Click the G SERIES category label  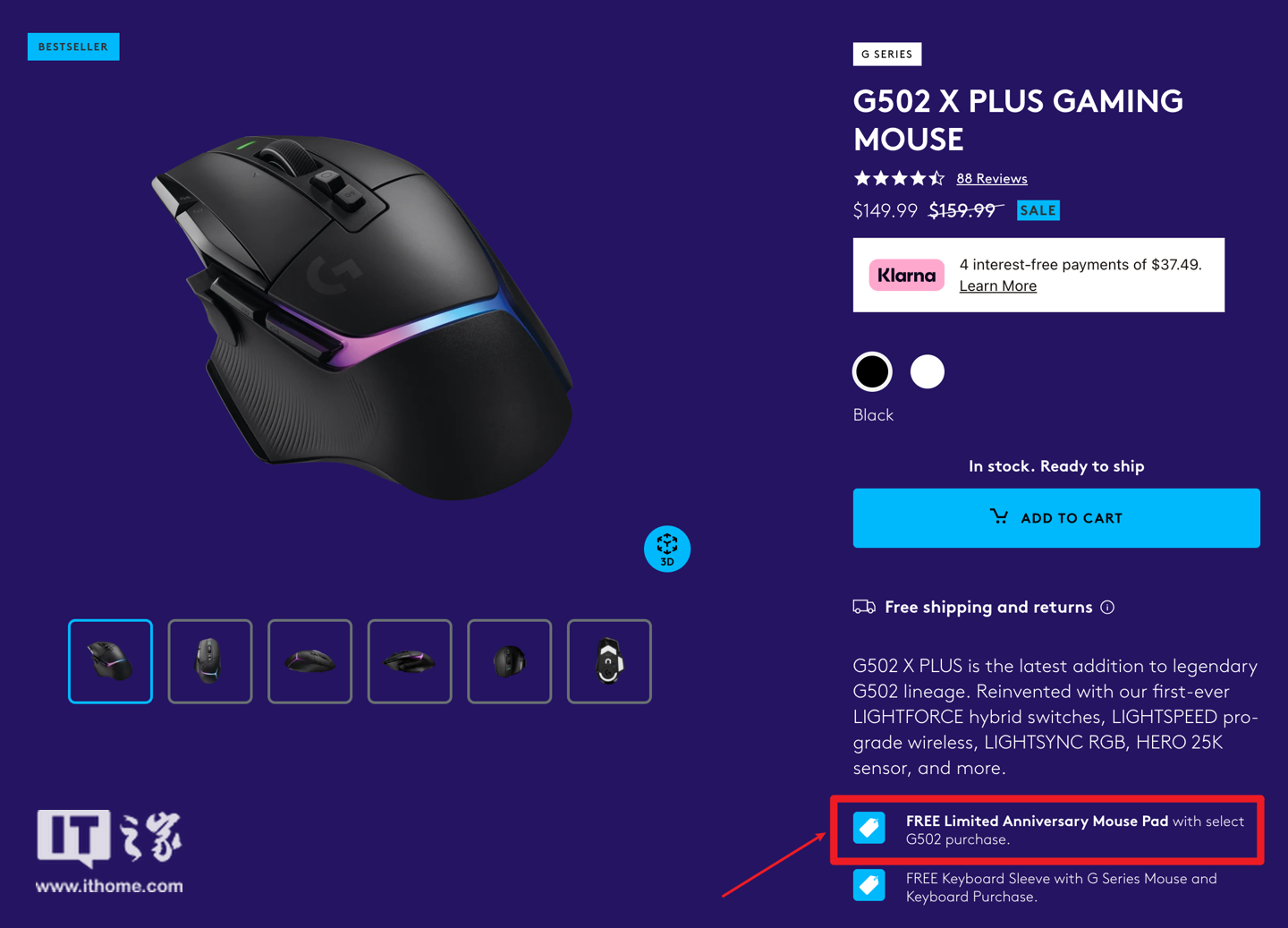[886, 55]
